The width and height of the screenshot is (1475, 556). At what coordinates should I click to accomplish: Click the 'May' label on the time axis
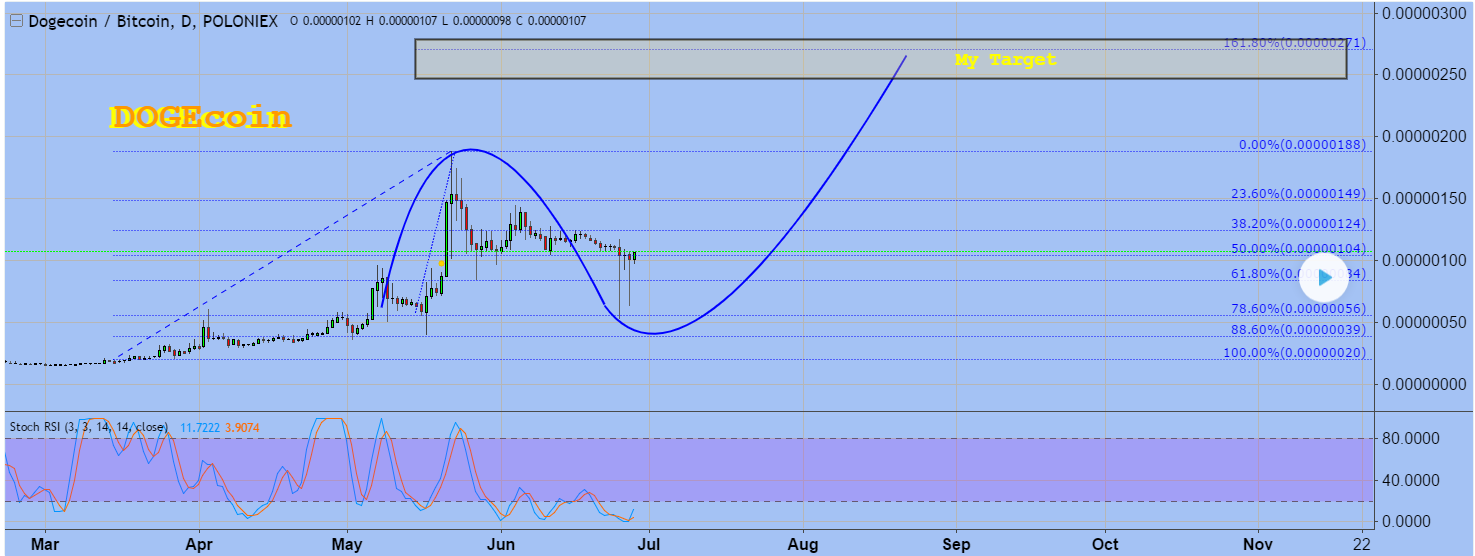[x=347, y=544]
